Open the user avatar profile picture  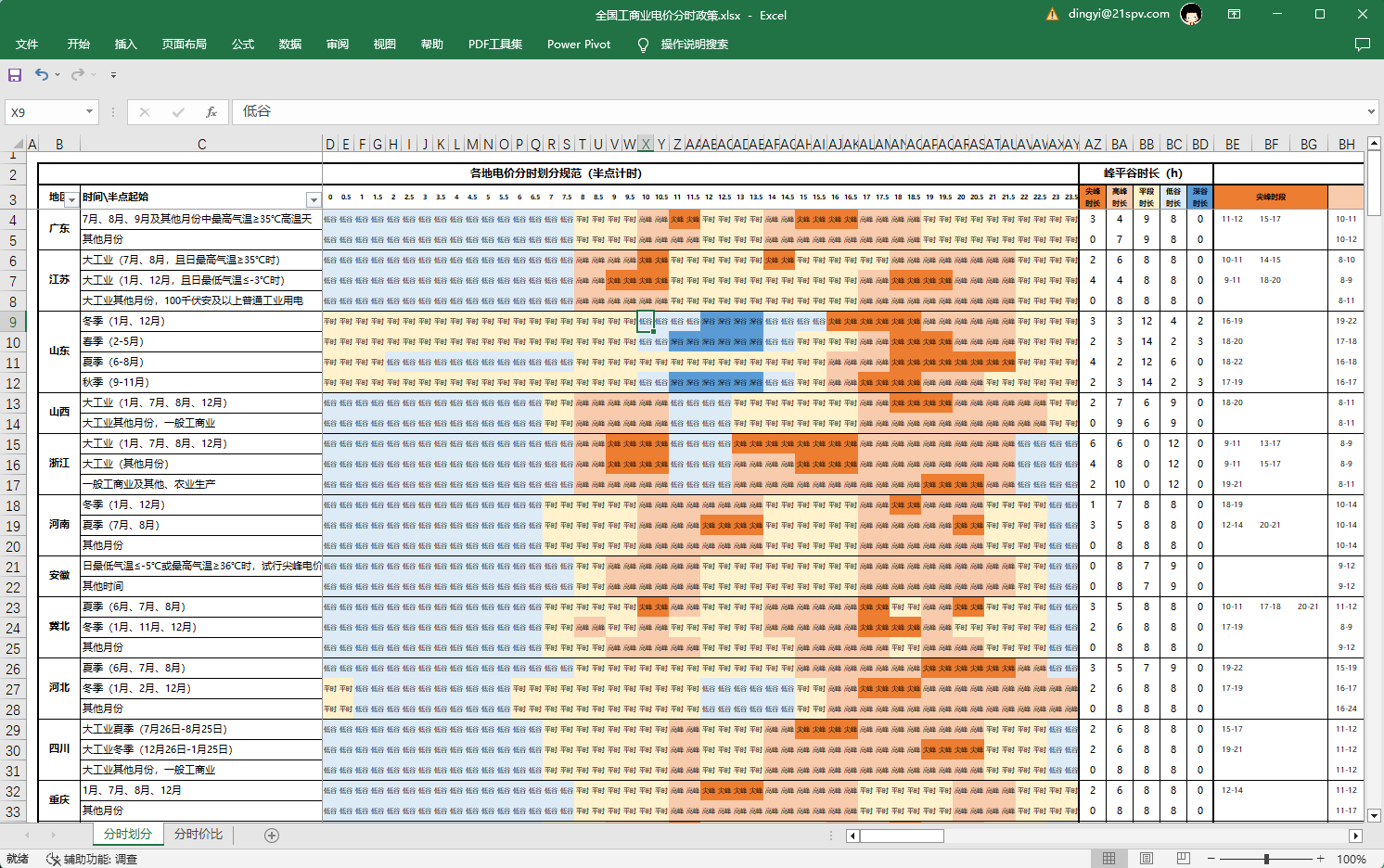click(1191, 14)
